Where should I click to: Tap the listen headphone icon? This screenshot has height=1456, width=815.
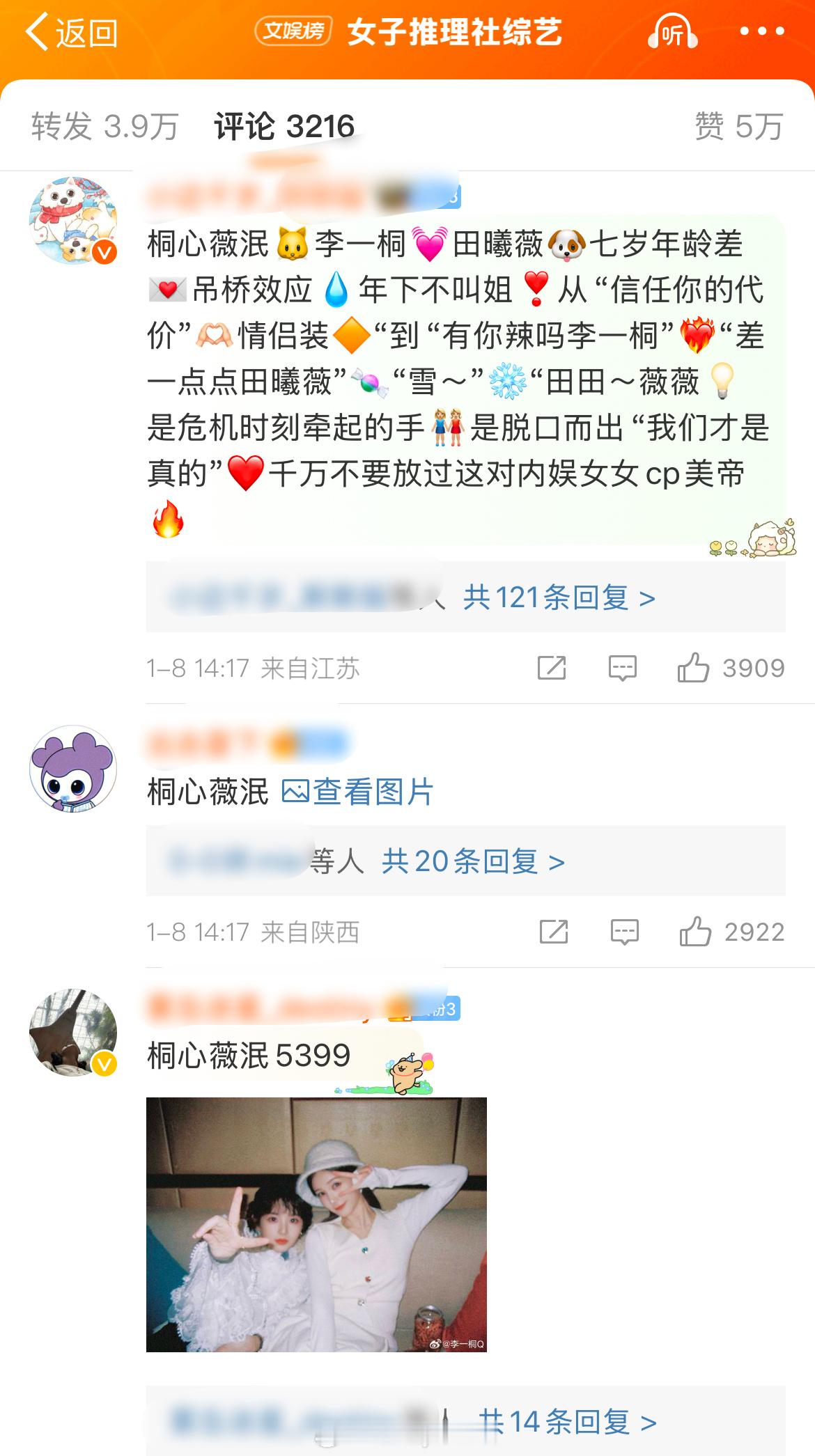coord(672,32)
